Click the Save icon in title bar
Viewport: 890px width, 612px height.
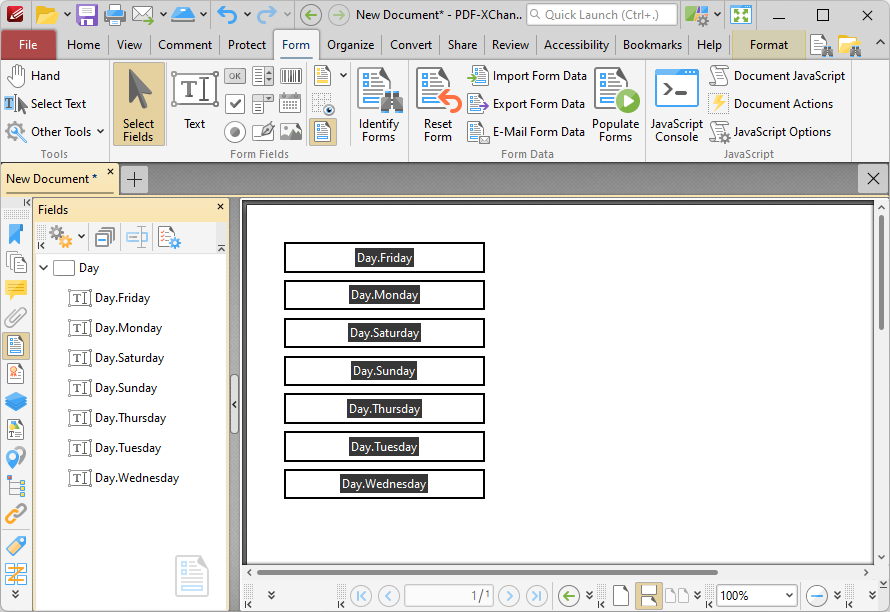(x=87, y=15)
